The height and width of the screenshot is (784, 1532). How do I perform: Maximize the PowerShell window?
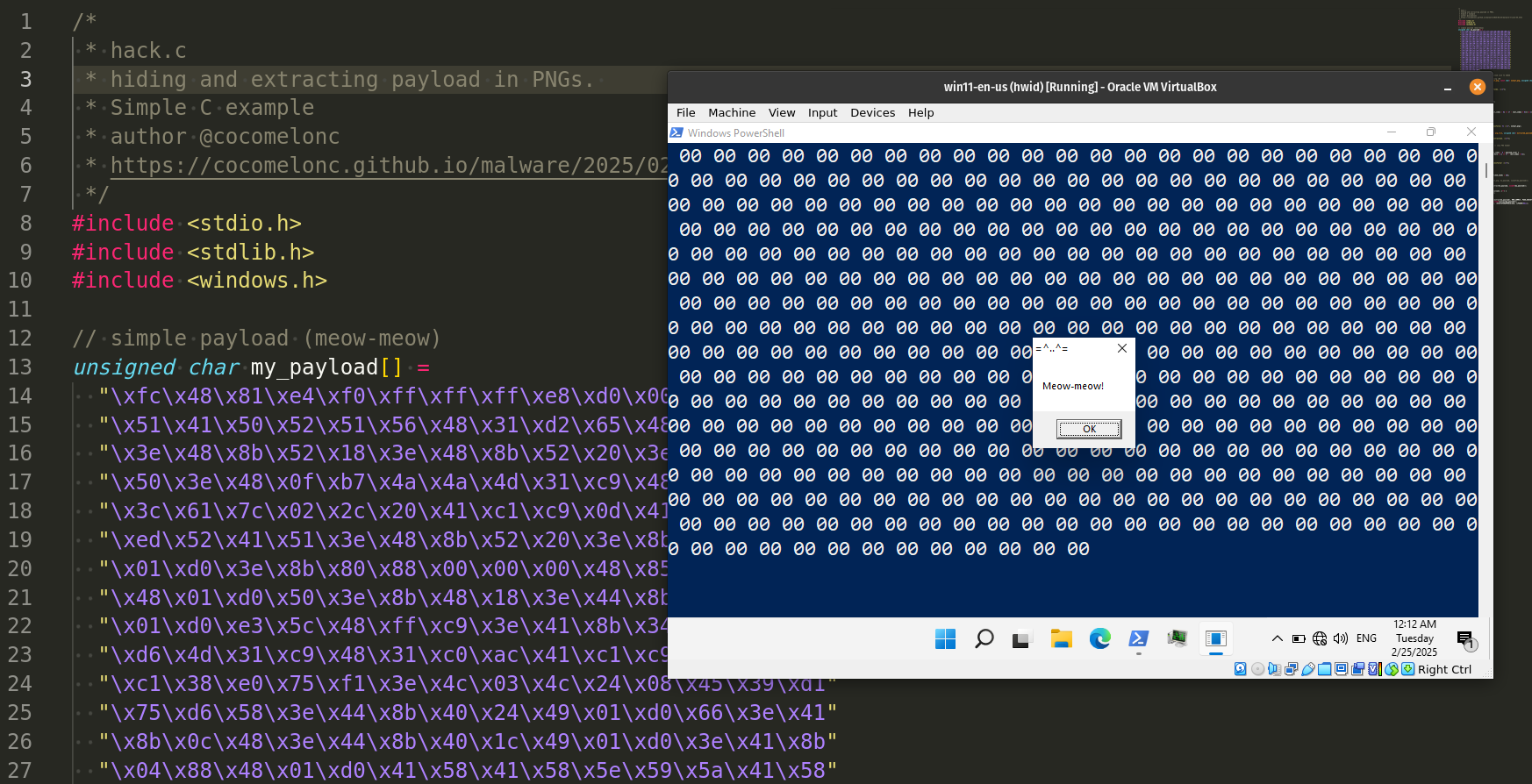pos(1431,132)
